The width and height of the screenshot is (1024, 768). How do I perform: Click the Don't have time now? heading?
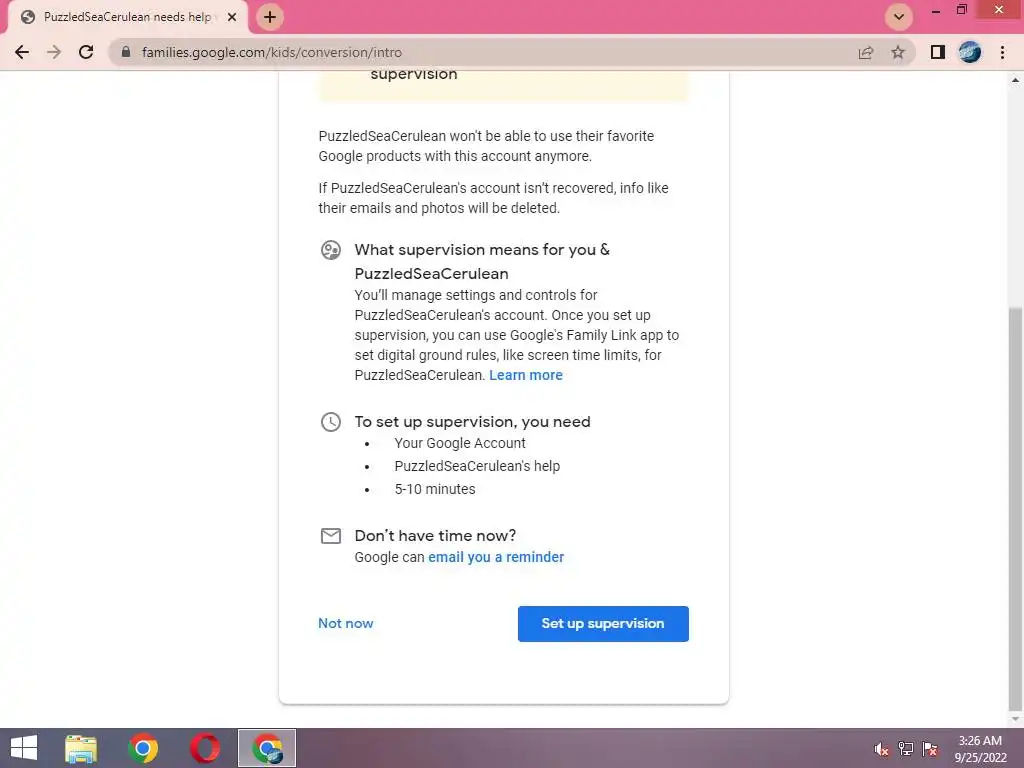pos(435,536)
